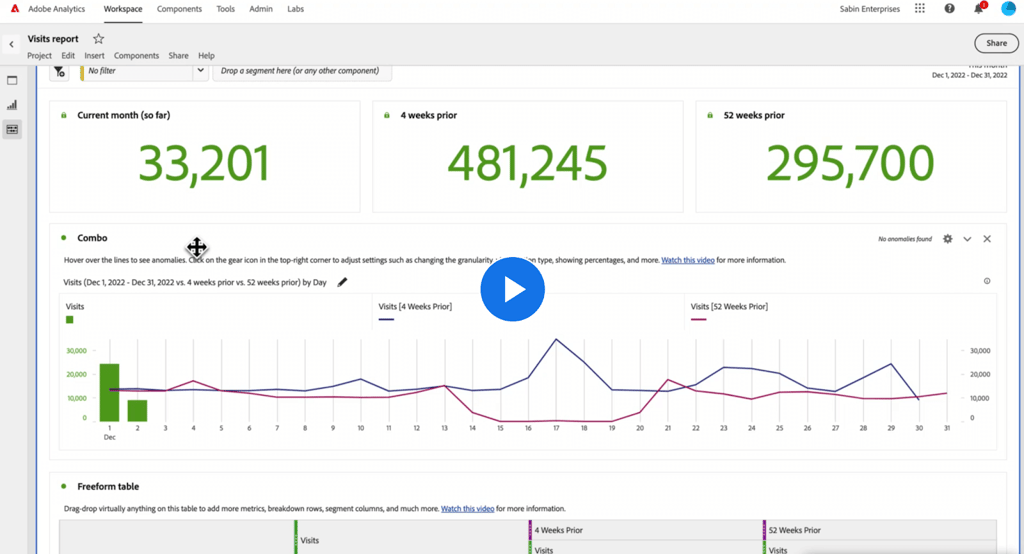This screenshot has height=554, width=1024.
Task: Click the back chevron beside Visits report
Action: tap(11, 44)
